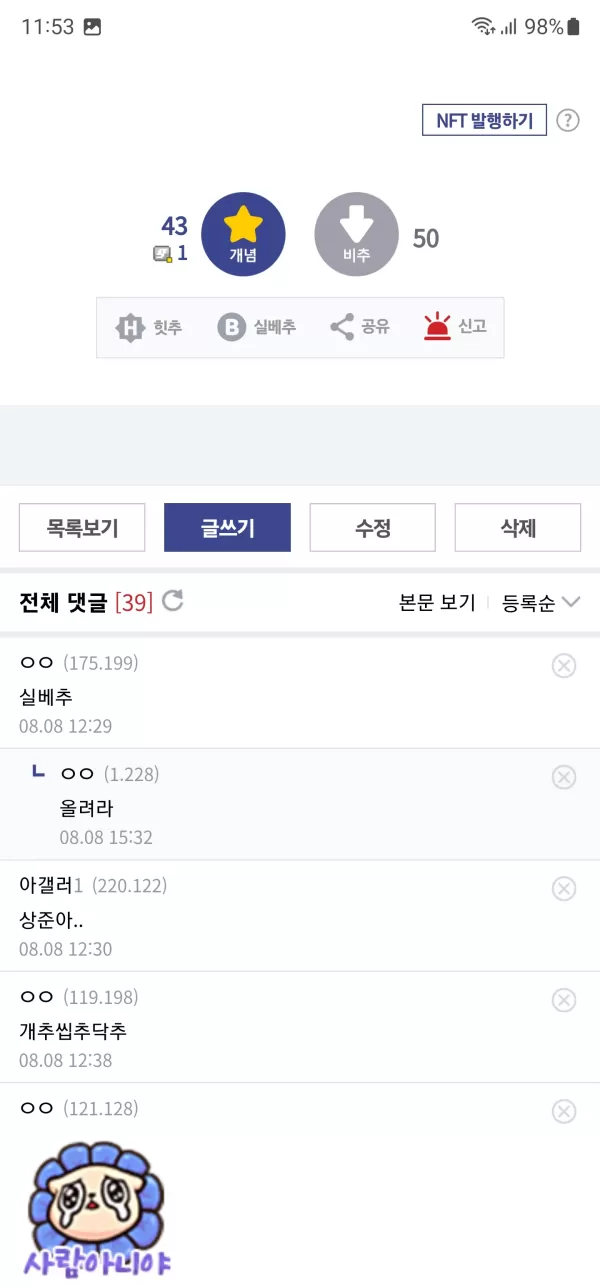Refresh the comments list
This screenshot has height=1287, width=600.
click(173, 601)
